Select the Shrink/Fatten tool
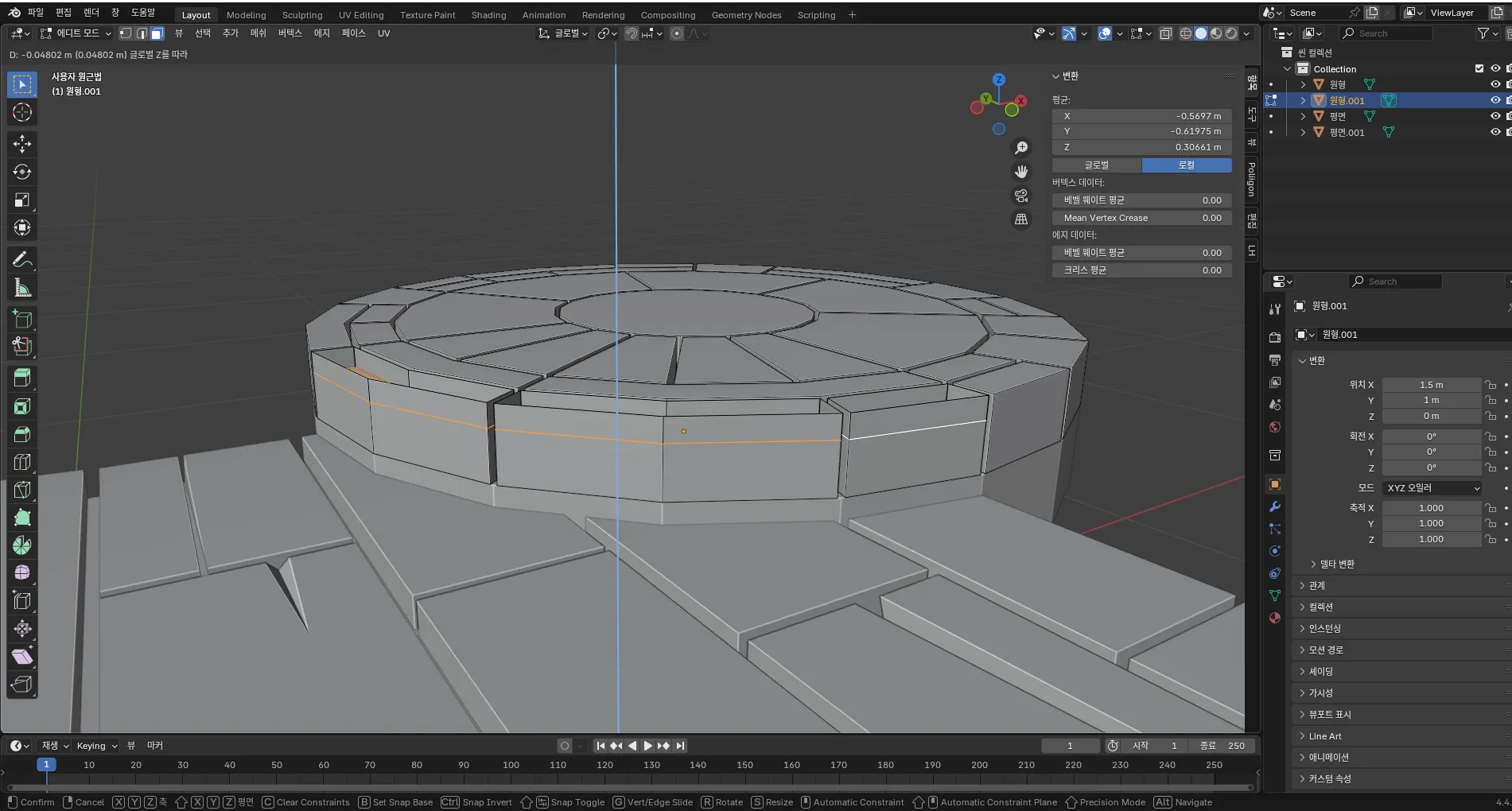 22,629
